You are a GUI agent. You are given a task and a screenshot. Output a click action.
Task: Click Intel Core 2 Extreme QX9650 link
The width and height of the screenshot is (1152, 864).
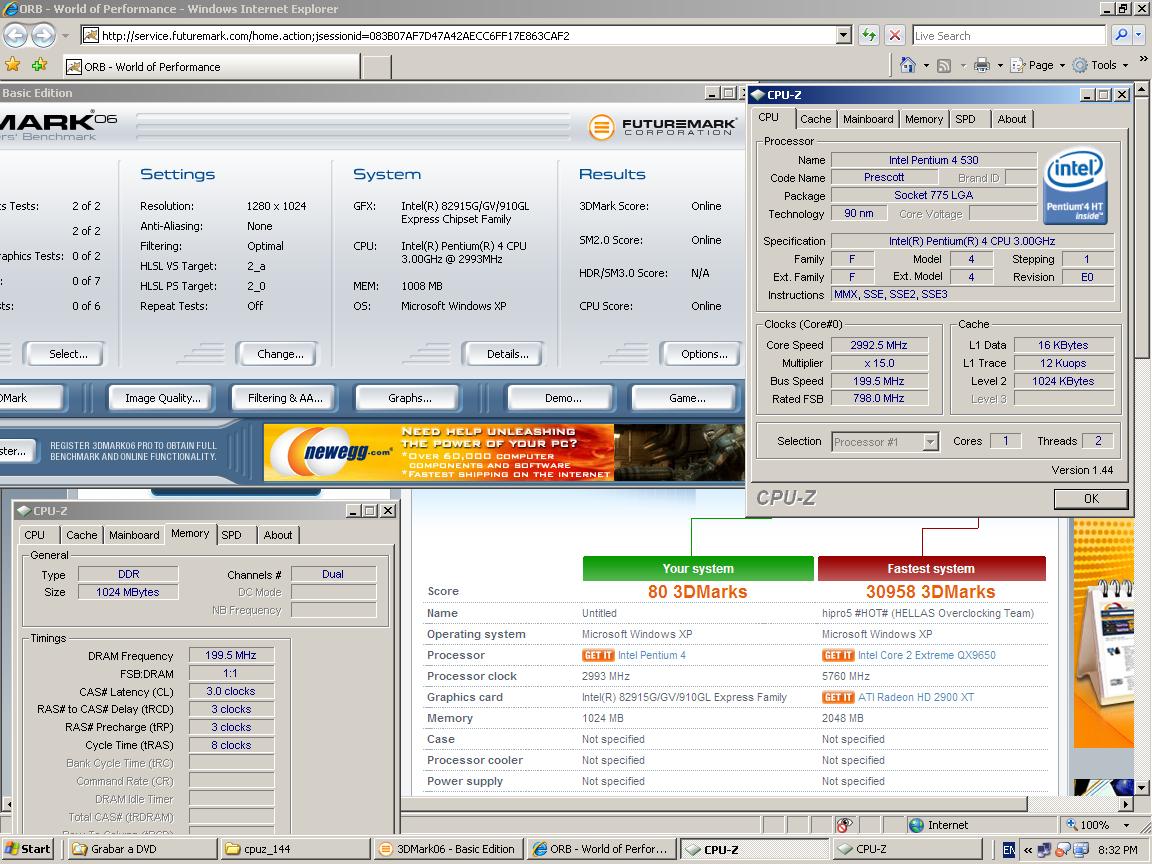(x=926, y=655)
